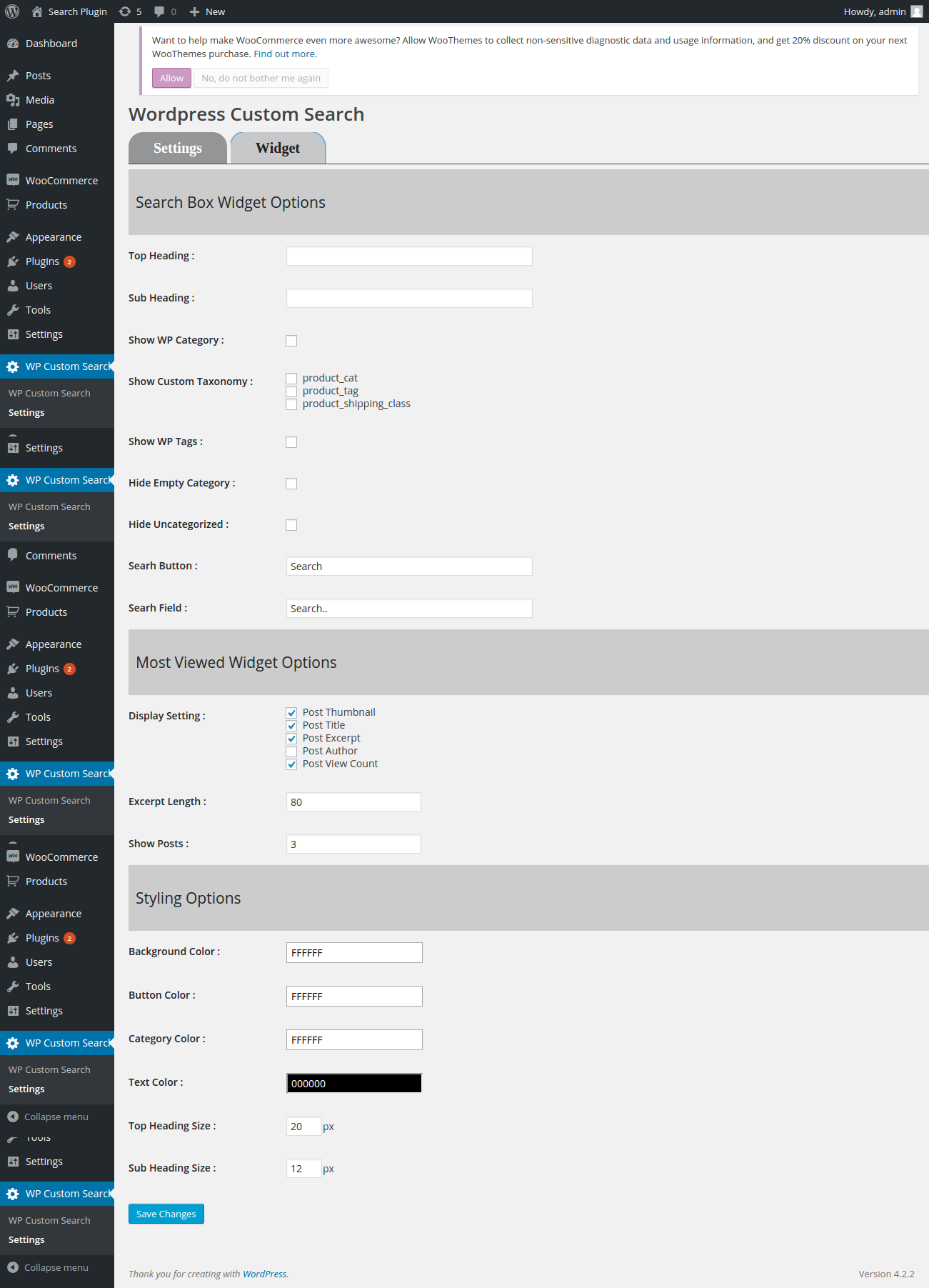This screenshot has height=1288, width=929.
Task: Click the Excerpt Length field showing 80
Action: click(x=353, y=802)
